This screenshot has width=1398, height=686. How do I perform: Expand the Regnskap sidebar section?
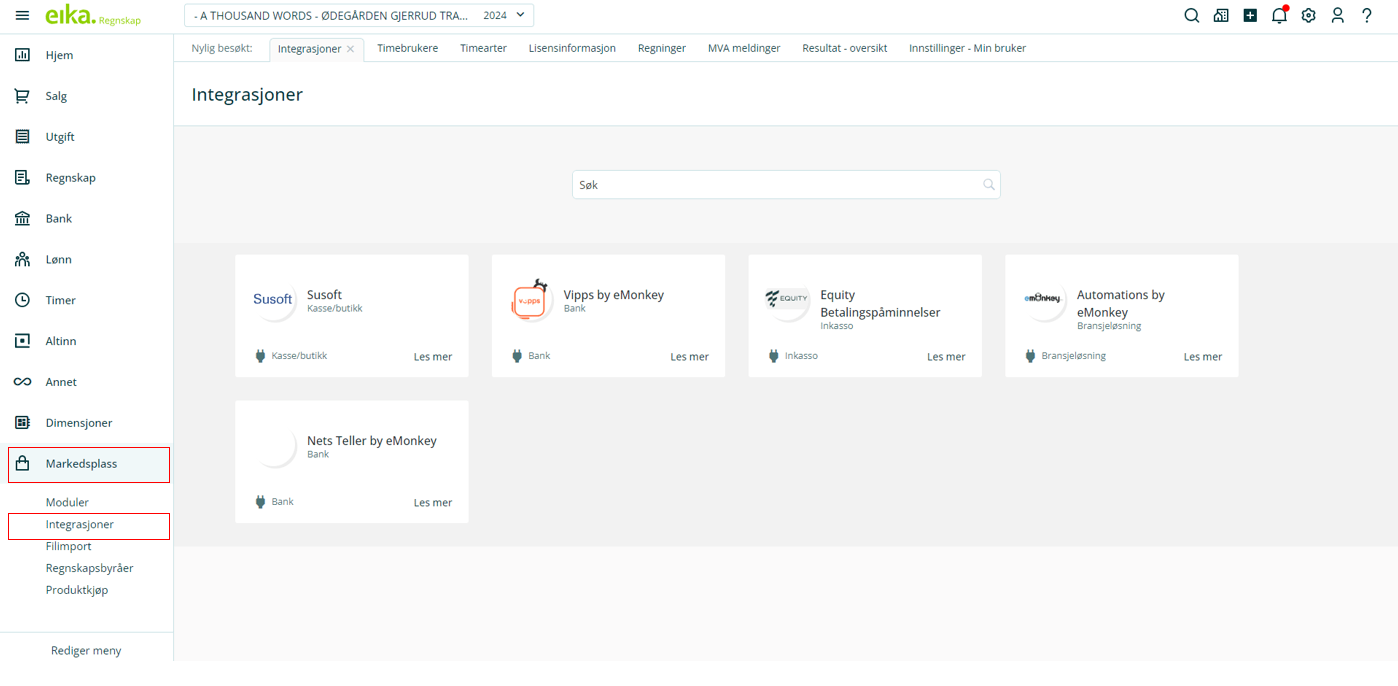tap(70, 178)
